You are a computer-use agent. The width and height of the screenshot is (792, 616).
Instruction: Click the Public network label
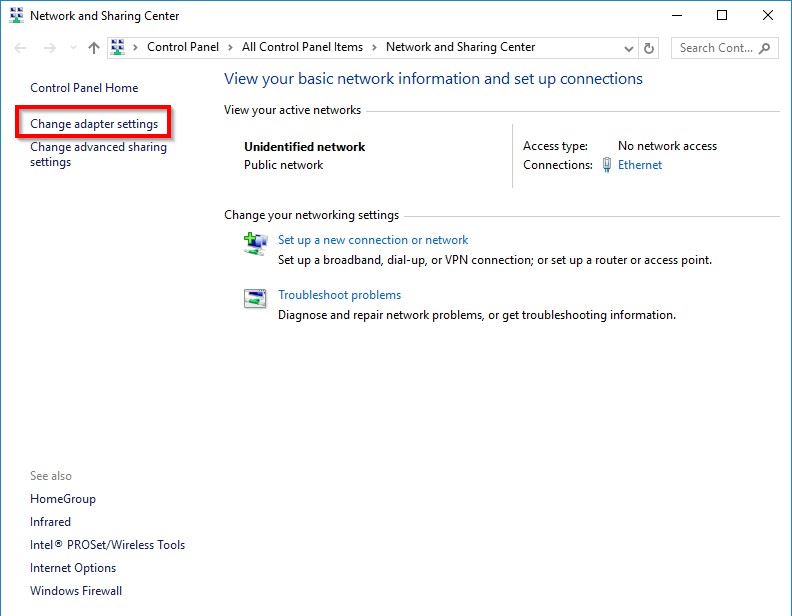tap(283, 165)
